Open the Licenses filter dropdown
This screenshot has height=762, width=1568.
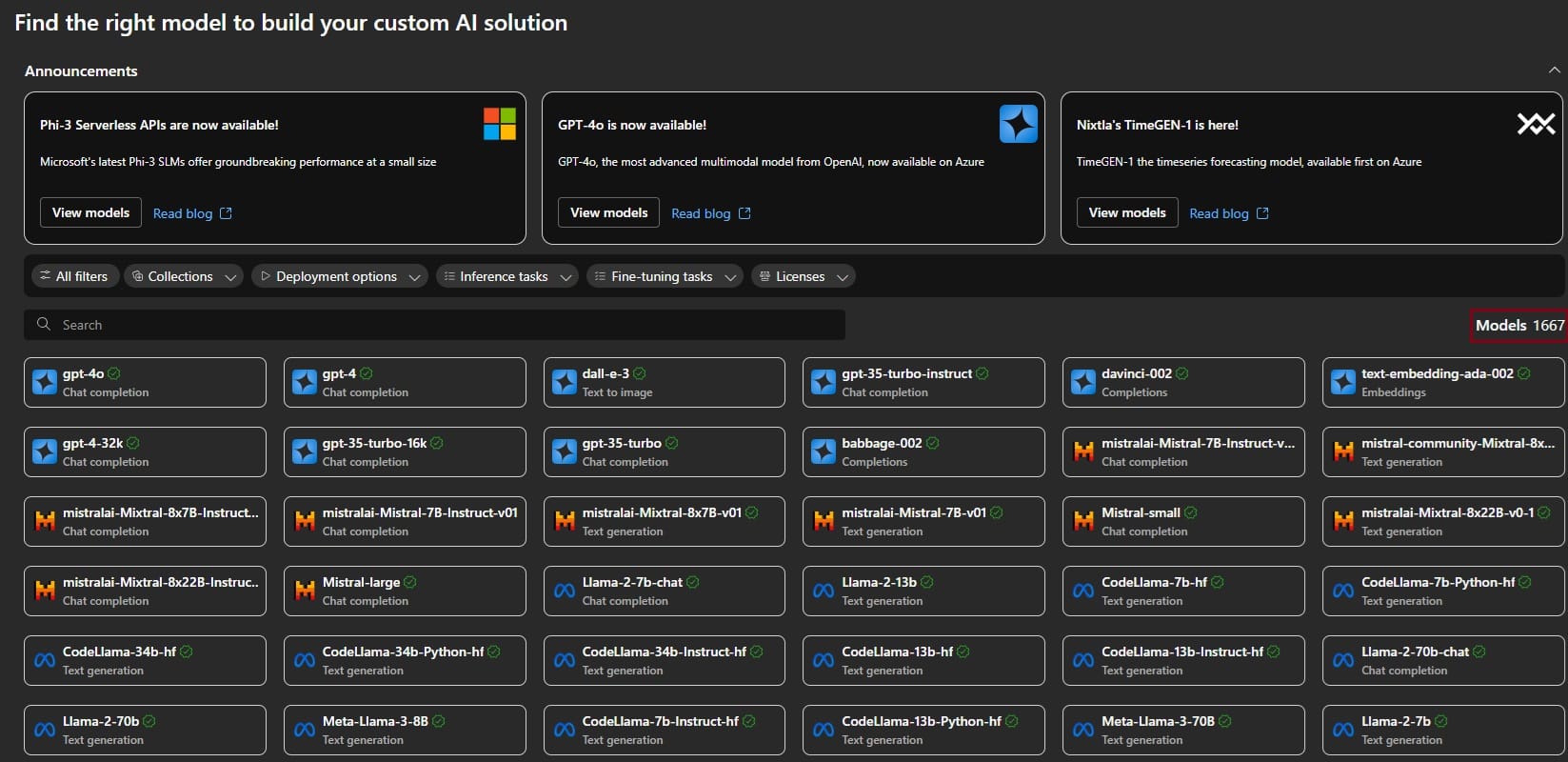[803, 276]
